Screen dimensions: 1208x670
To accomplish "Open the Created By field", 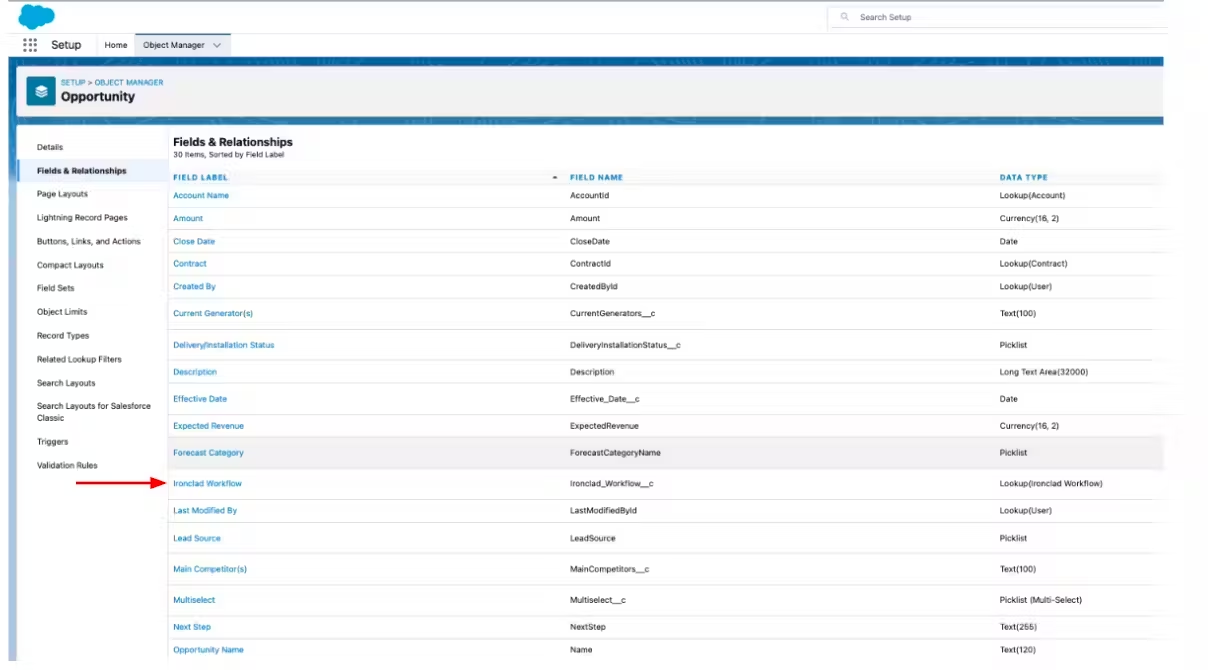I will (x=194, y=286).
